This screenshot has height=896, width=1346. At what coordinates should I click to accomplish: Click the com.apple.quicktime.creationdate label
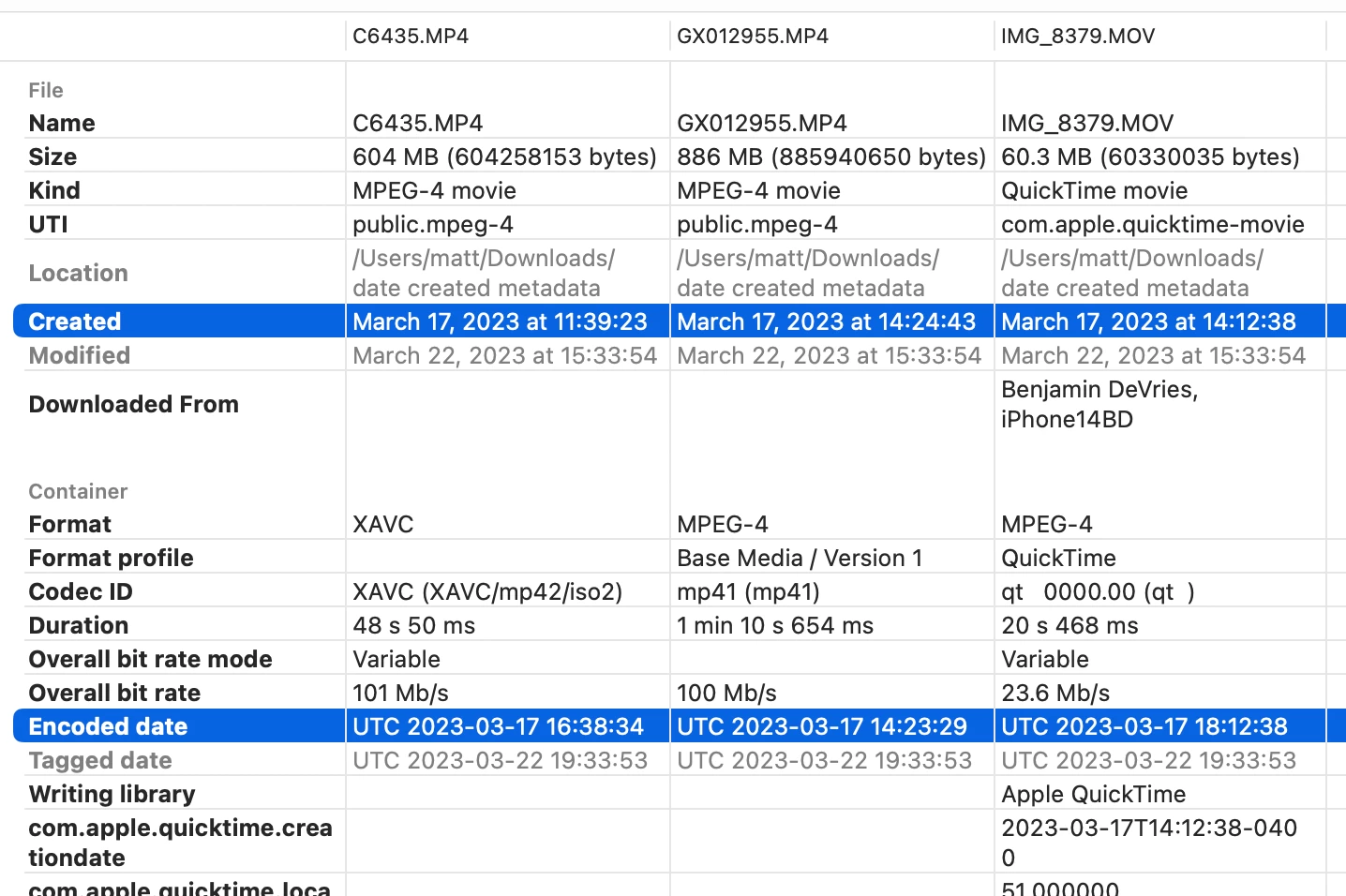(x=180, y=843)
